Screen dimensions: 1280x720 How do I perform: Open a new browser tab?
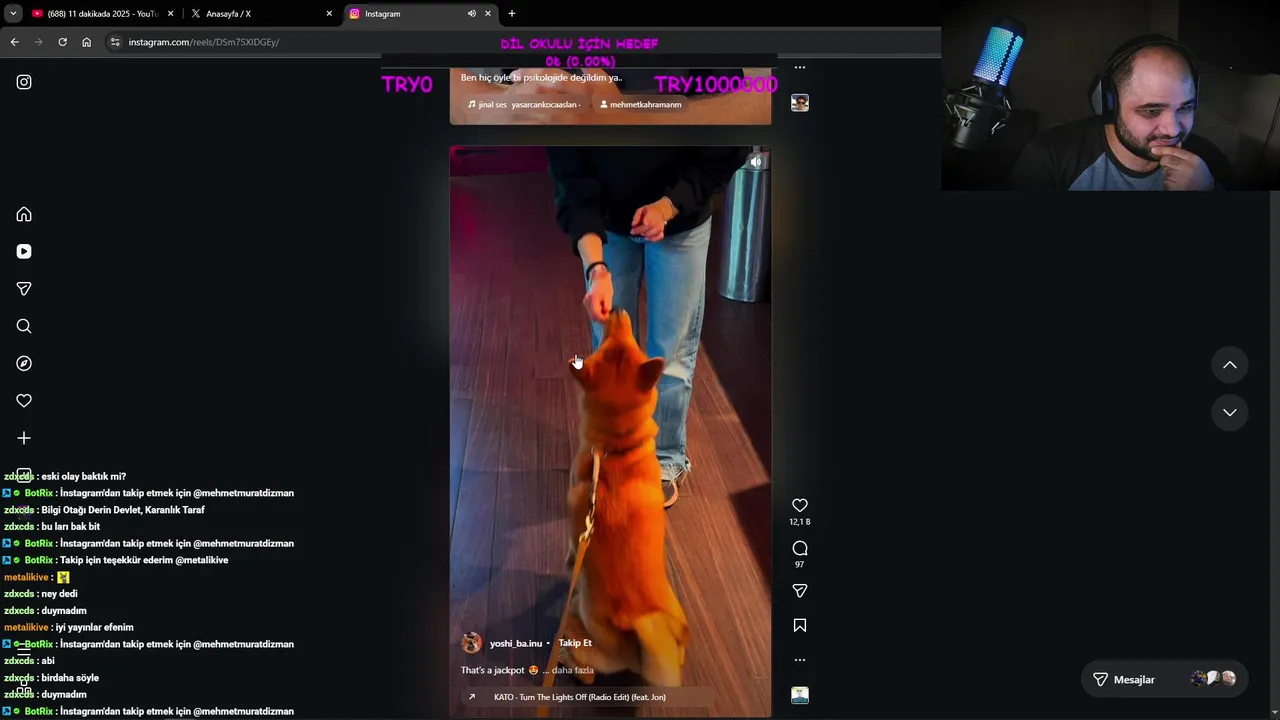click(x=512, y=14)
